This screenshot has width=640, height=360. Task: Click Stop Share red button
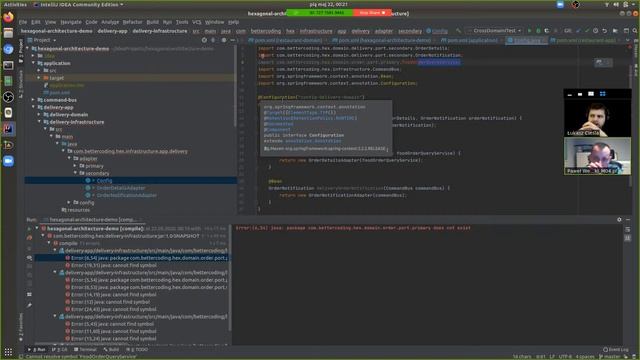click(372, 13)
